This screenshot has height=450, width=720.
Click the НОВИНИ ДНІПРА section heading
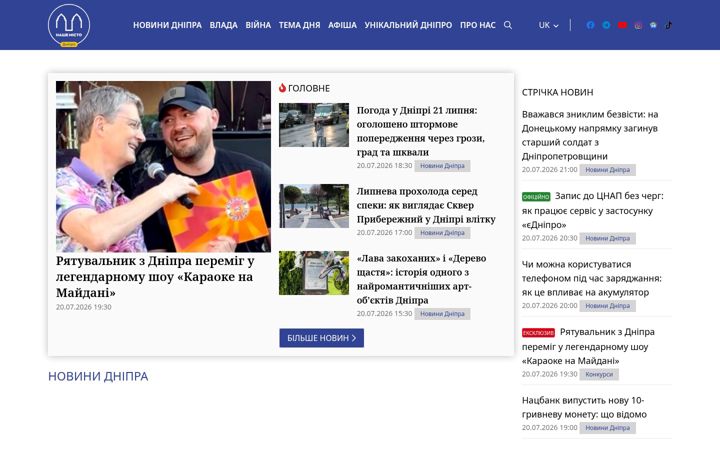coord(98,377)
